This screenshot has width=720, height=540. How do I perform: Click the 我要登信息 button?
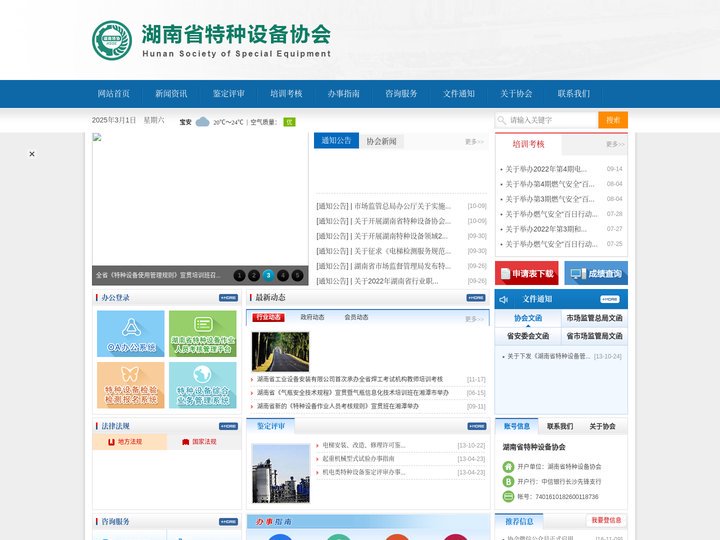coord(606,520)
